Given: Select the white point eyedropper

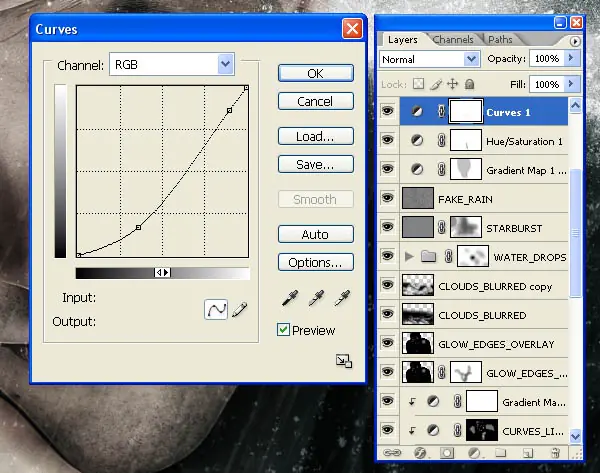Looking at the screenshot, I should coord(342,298).
